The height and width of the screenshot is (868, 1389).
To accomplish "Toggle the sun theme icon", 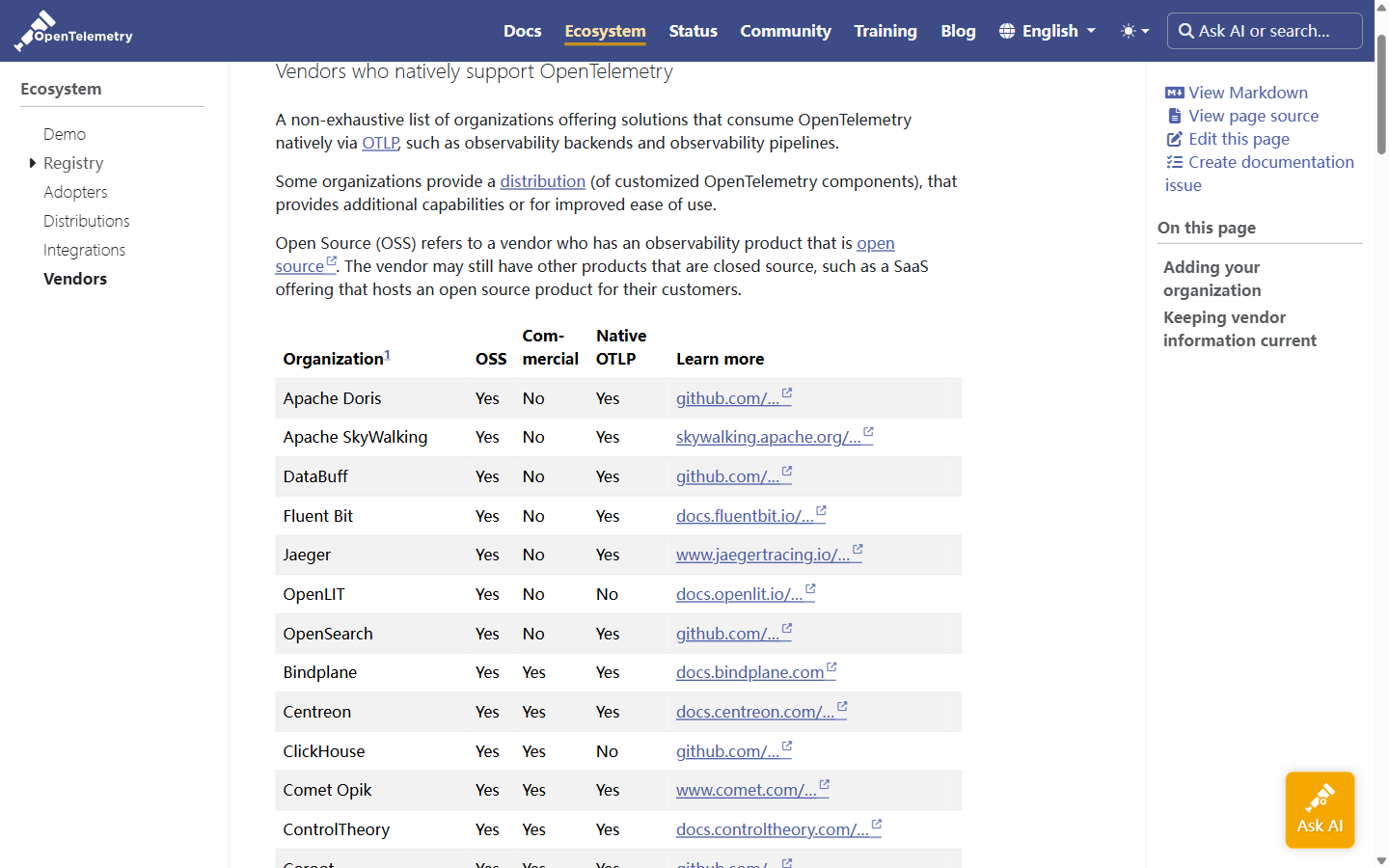I will [1129, 31].
